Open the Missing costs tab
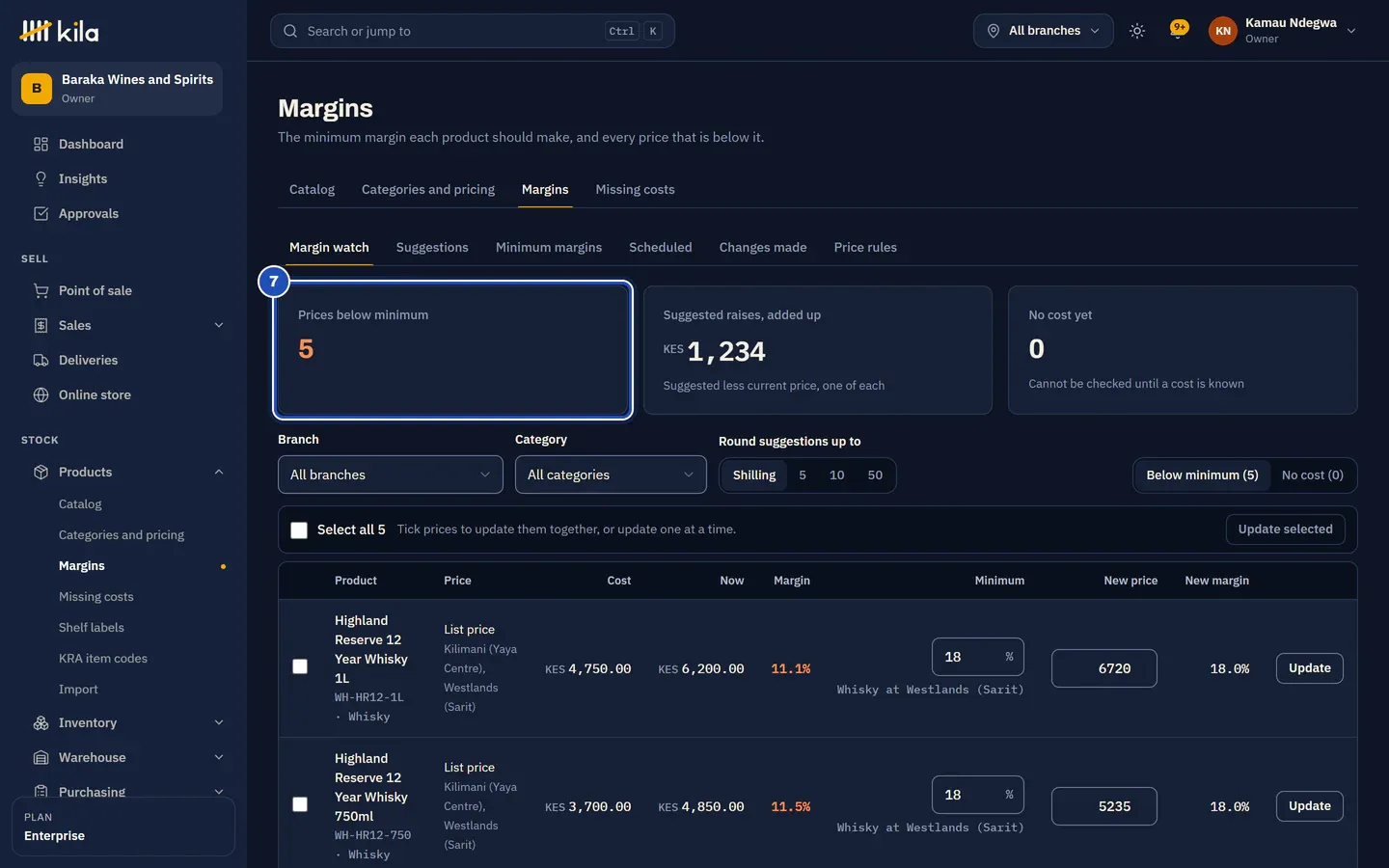The height and width of the screenshot is (868, 1389). click(635, 190)
